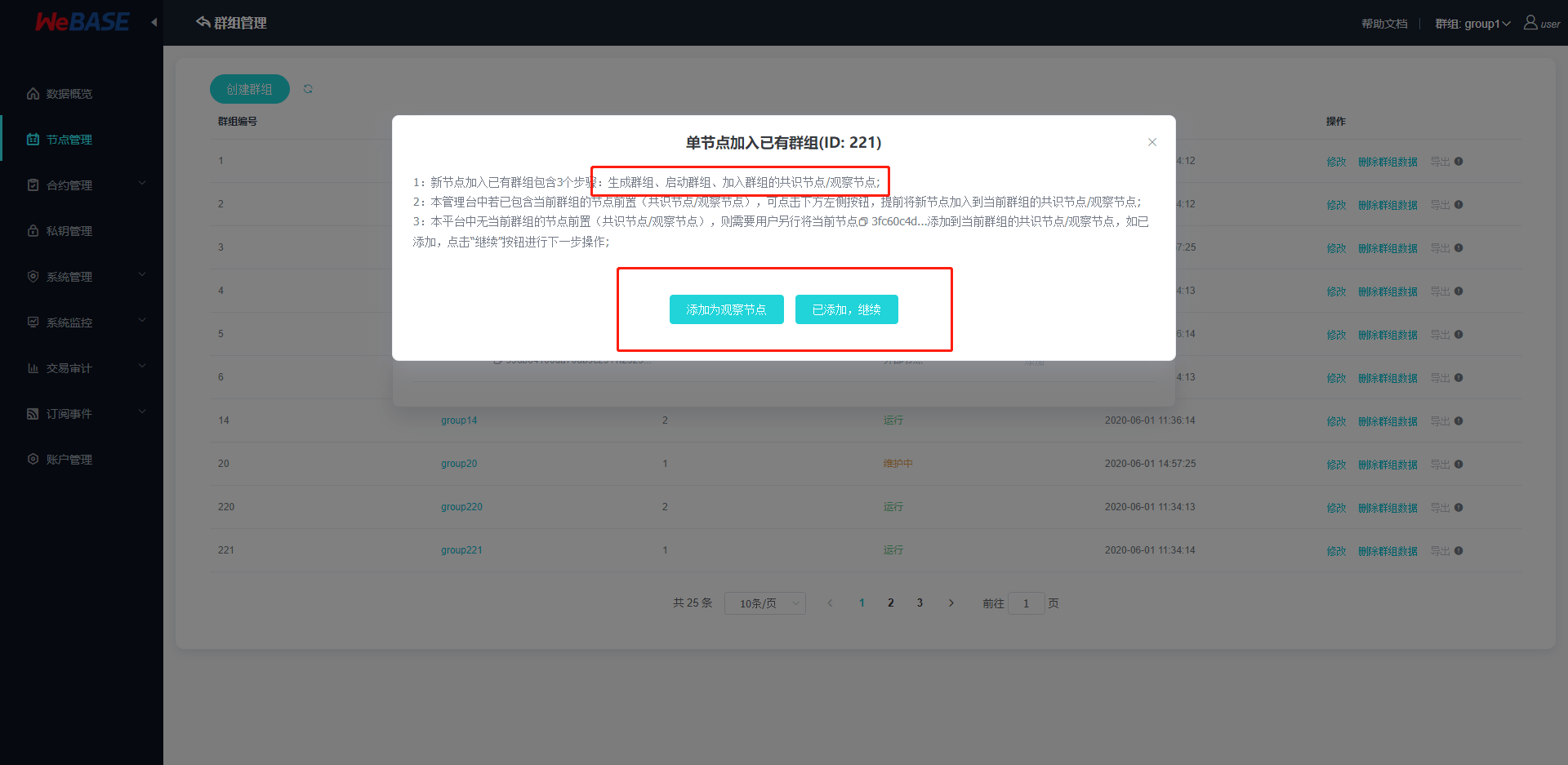Viewport: 1568px width, 765px height.
Task: Select page 2 in pagination
Action: click(x=890, y=603)
